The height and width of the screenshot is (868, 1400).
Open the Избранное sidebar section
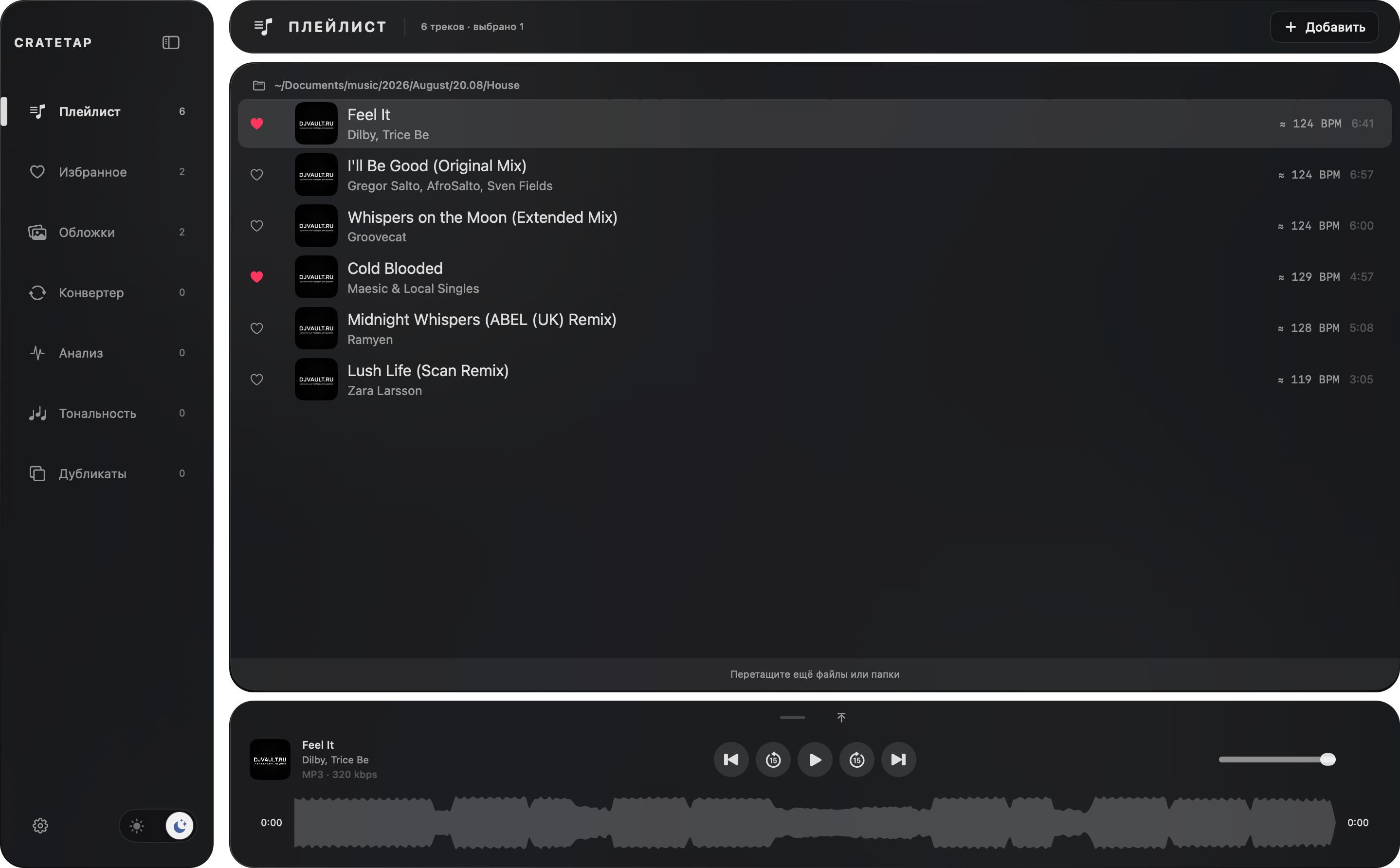coord(107,172)
